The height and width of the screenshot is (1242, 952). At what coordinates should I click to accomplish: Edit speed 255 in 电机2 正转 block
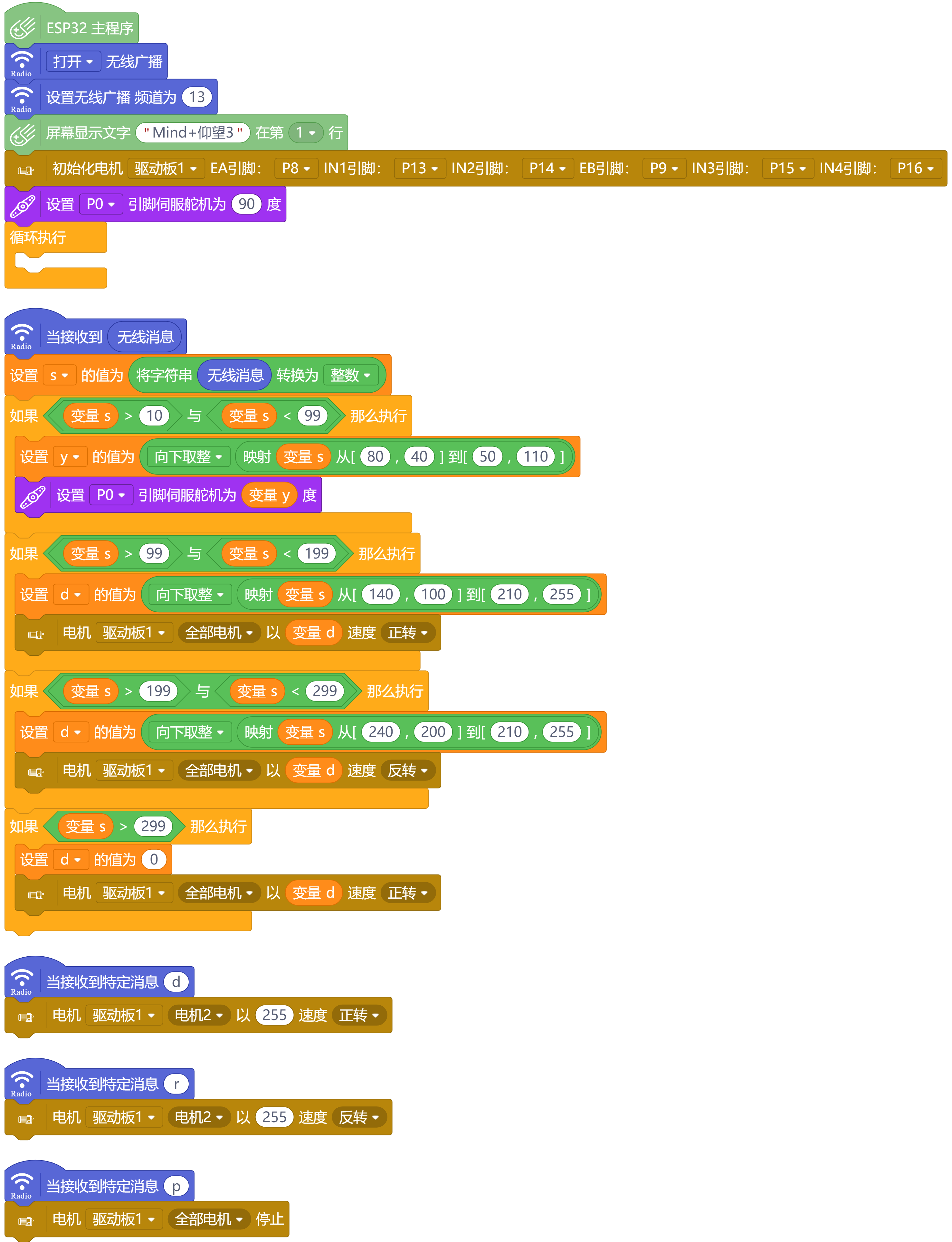click(274, 1015)
